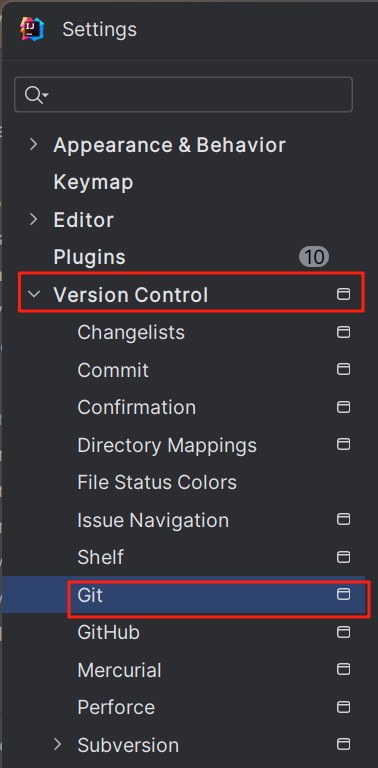This screenshot has width=378, height=768.
Task: Click project-level icon beside Subversion
Action: 344,744
